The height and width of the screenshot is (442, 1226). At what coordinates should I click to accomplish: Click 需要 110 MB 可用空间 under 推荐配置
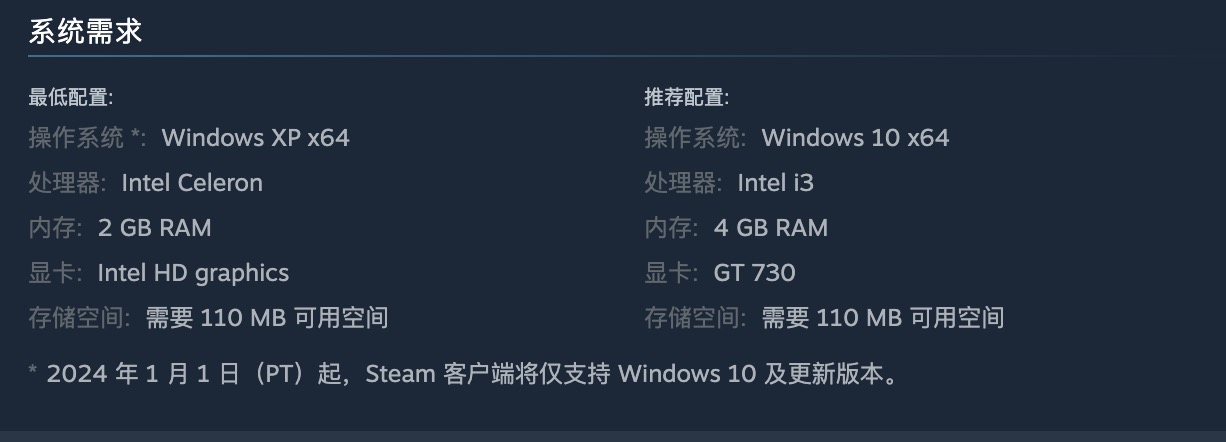click(883, 318)
